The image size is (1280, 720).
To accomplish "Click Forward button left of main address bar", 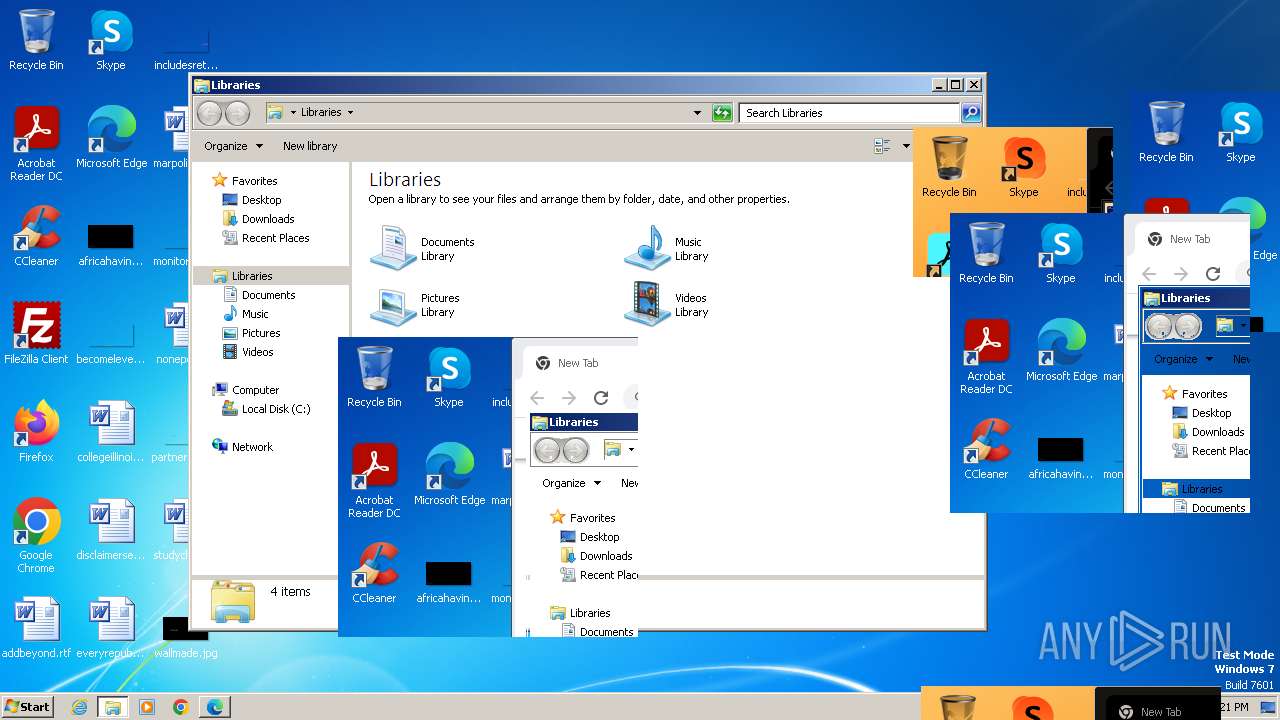I will 237,113.
